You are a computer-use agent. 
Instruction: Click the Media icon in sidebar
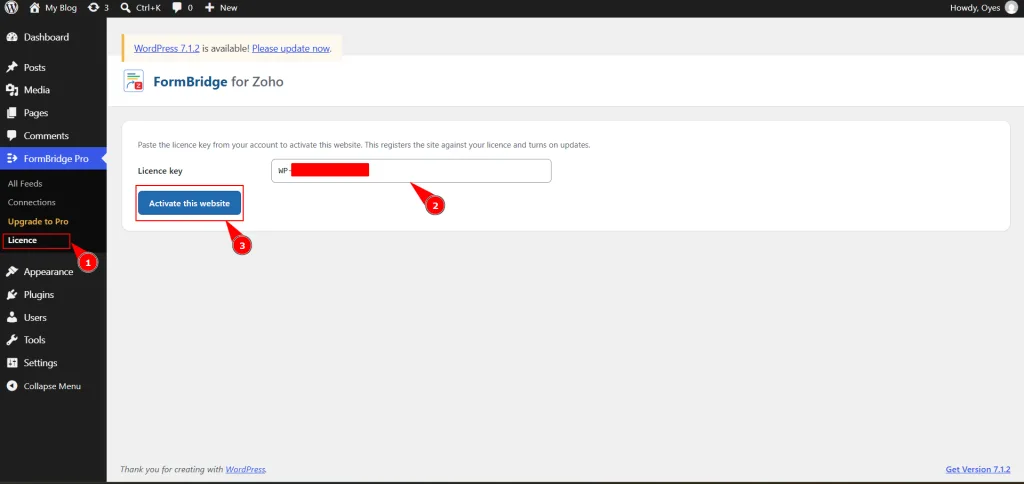(x=12, y=90)
